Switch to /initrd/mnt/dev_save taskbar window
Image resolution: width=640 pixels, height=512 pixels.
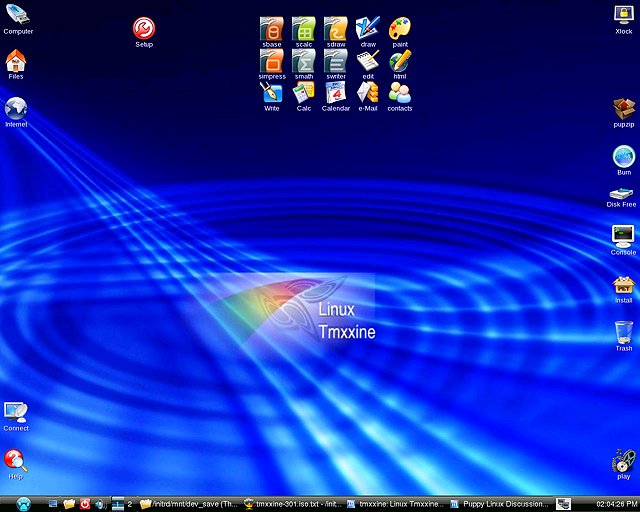coord(189,504)
